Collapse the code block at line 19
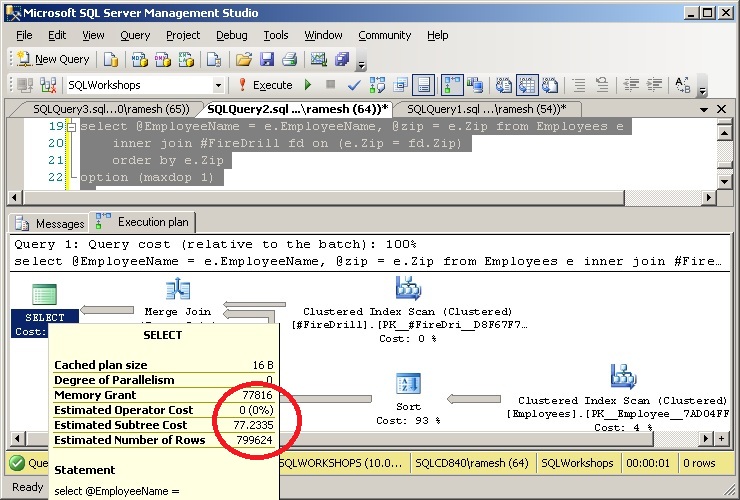The width and height of the screenshot is (740, 500). (x=72, y=127)
